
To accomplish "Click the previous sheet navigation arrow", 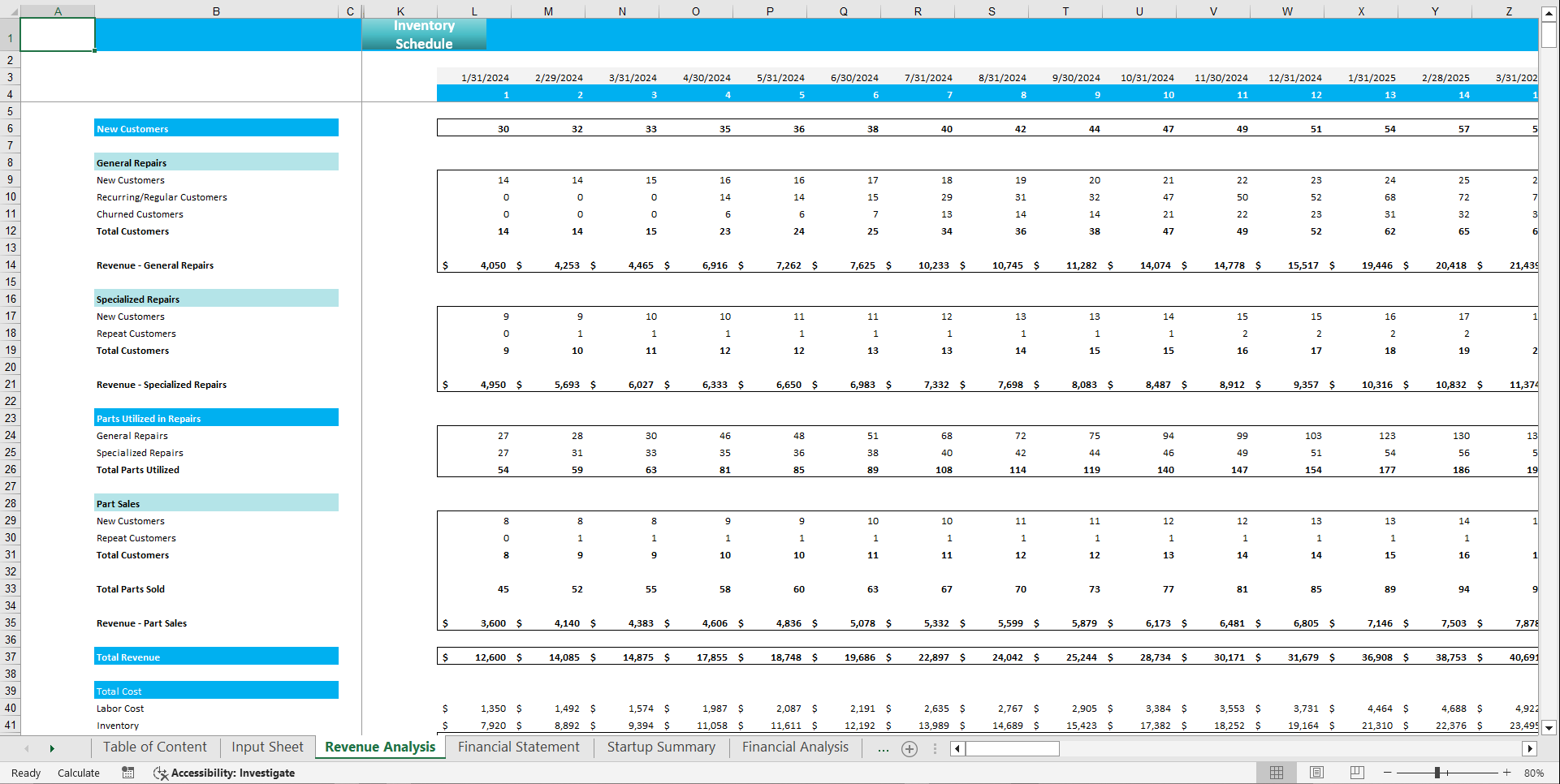I will pyautogui.click(x=27, y=748).
